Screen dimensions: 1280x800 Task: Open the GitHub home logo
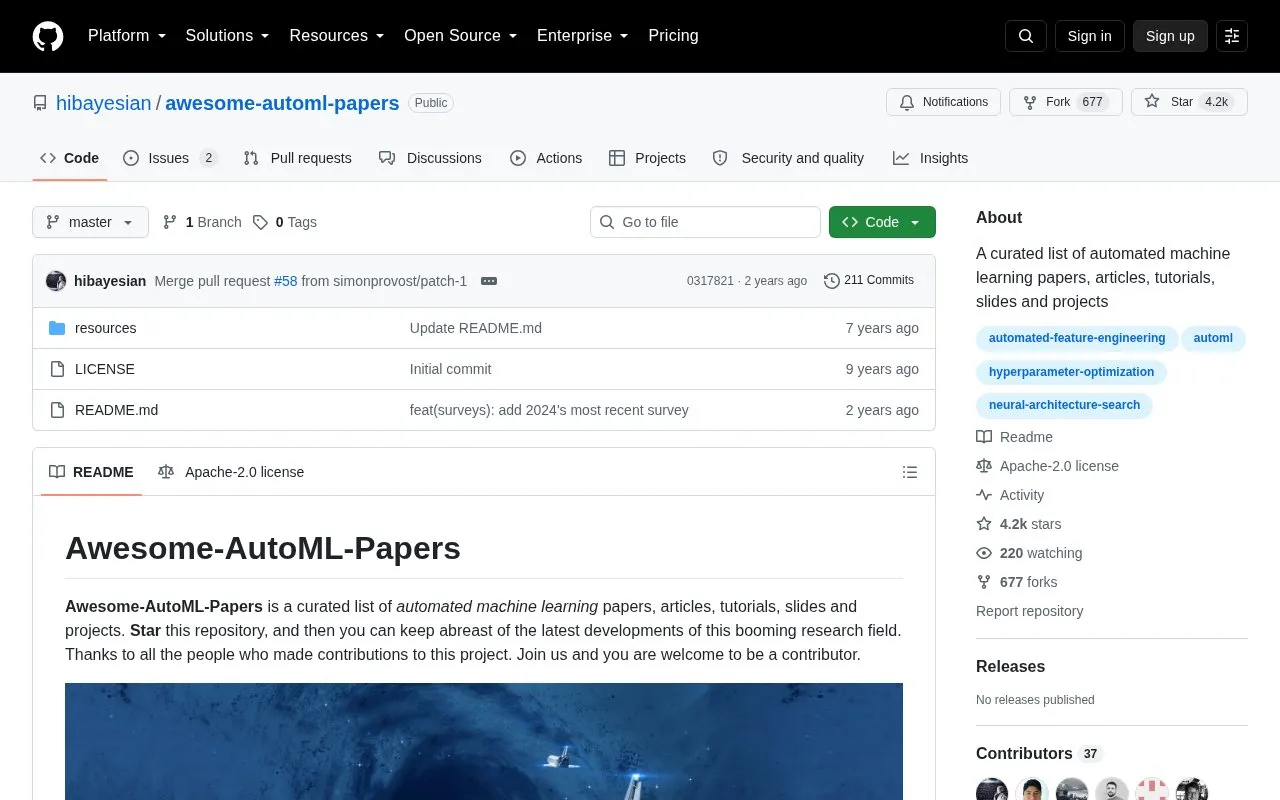coord(48,36)
